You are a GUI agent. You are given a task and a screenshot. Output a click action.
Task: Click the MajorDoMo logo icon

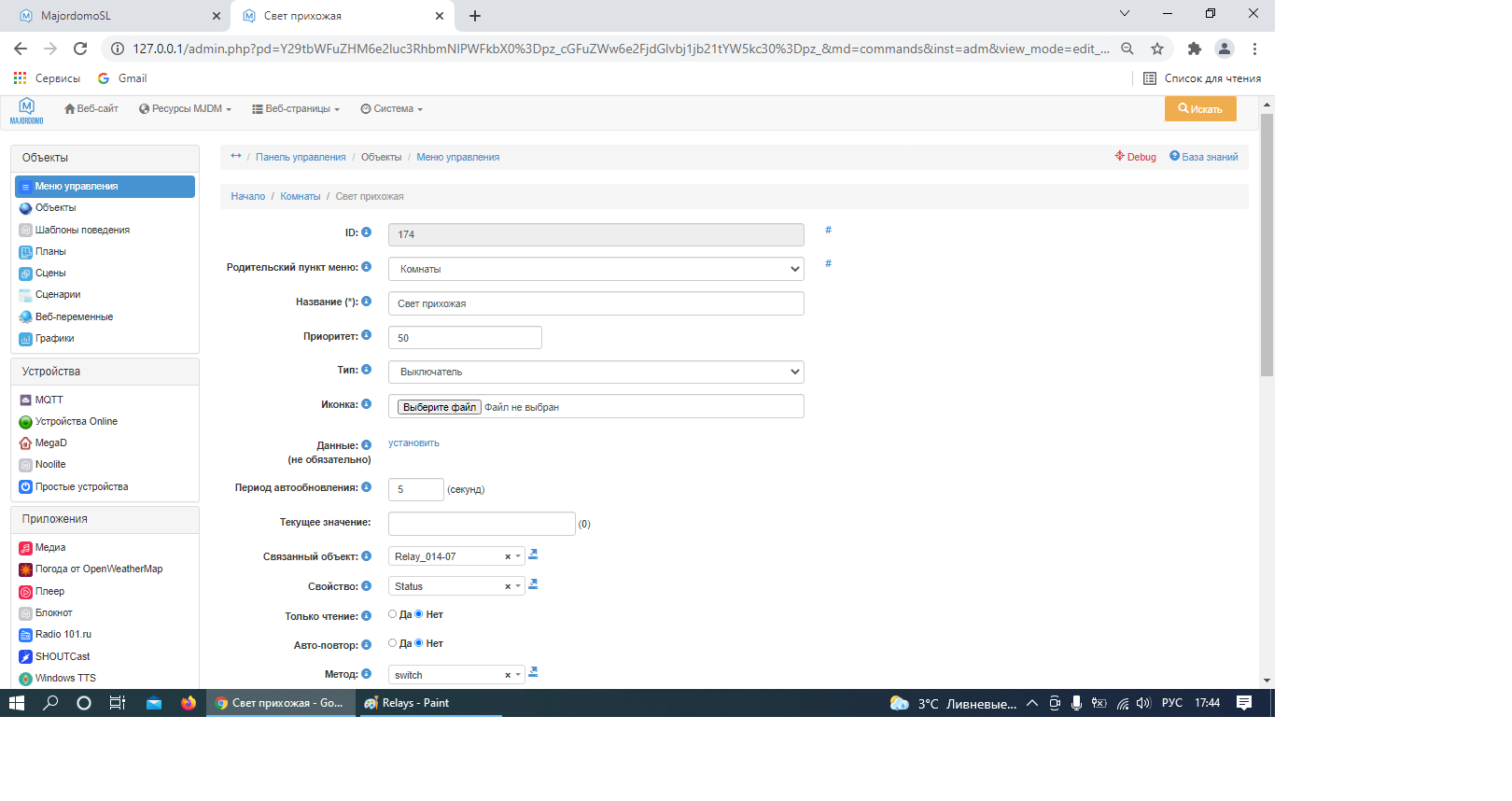(x=26, y=110)
